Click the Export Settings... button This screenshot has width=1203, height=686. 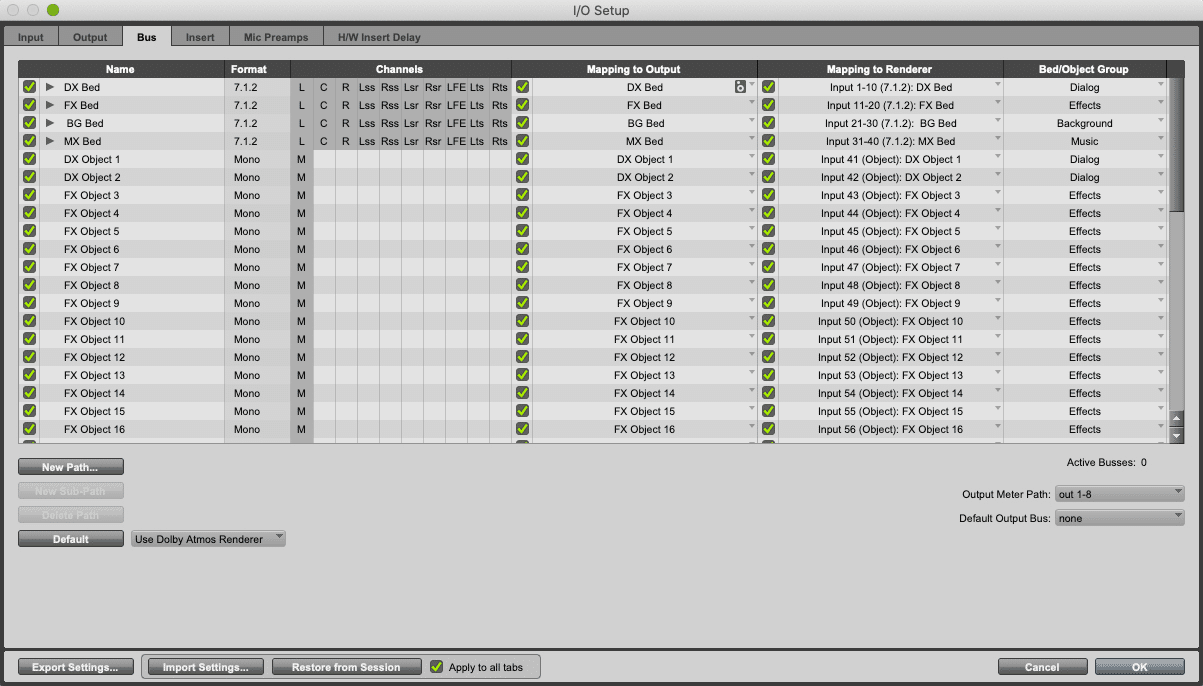click(x=75, y=667)
